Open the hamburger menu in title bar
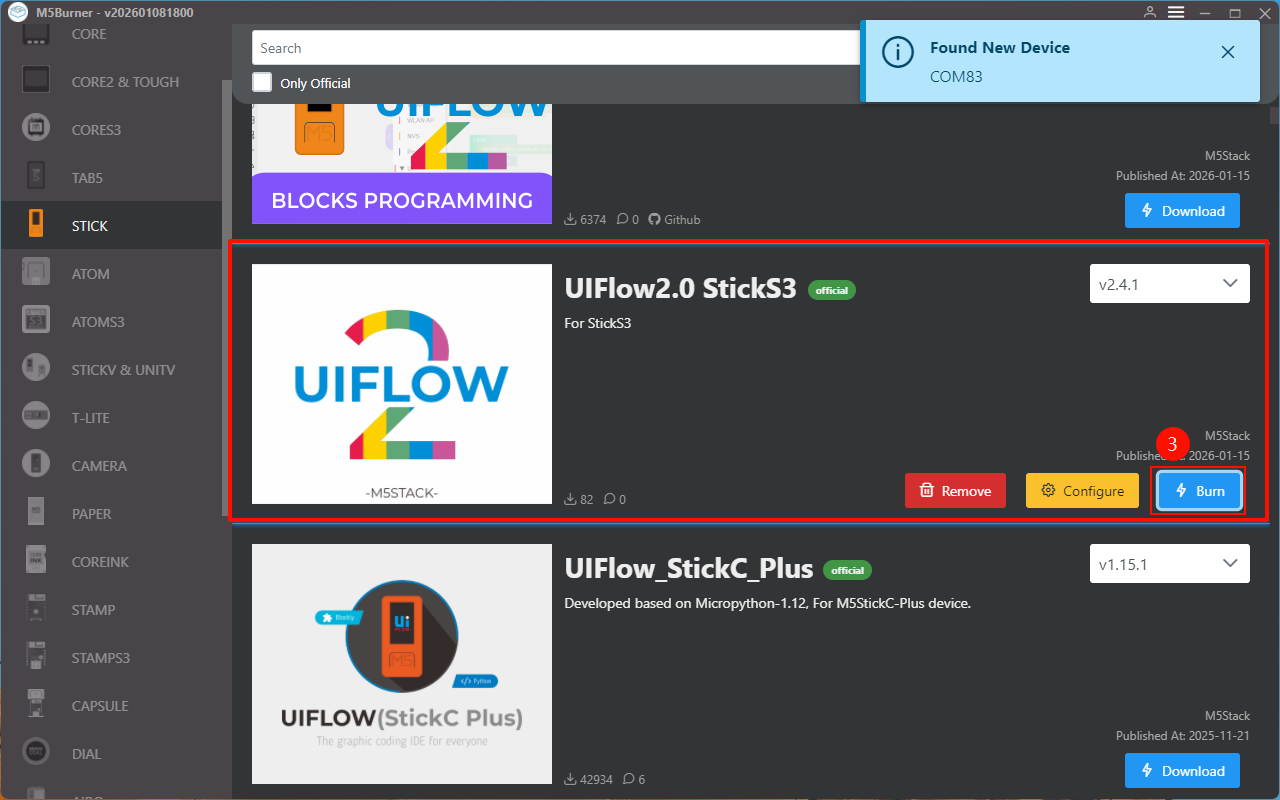 pos(1176,13)
